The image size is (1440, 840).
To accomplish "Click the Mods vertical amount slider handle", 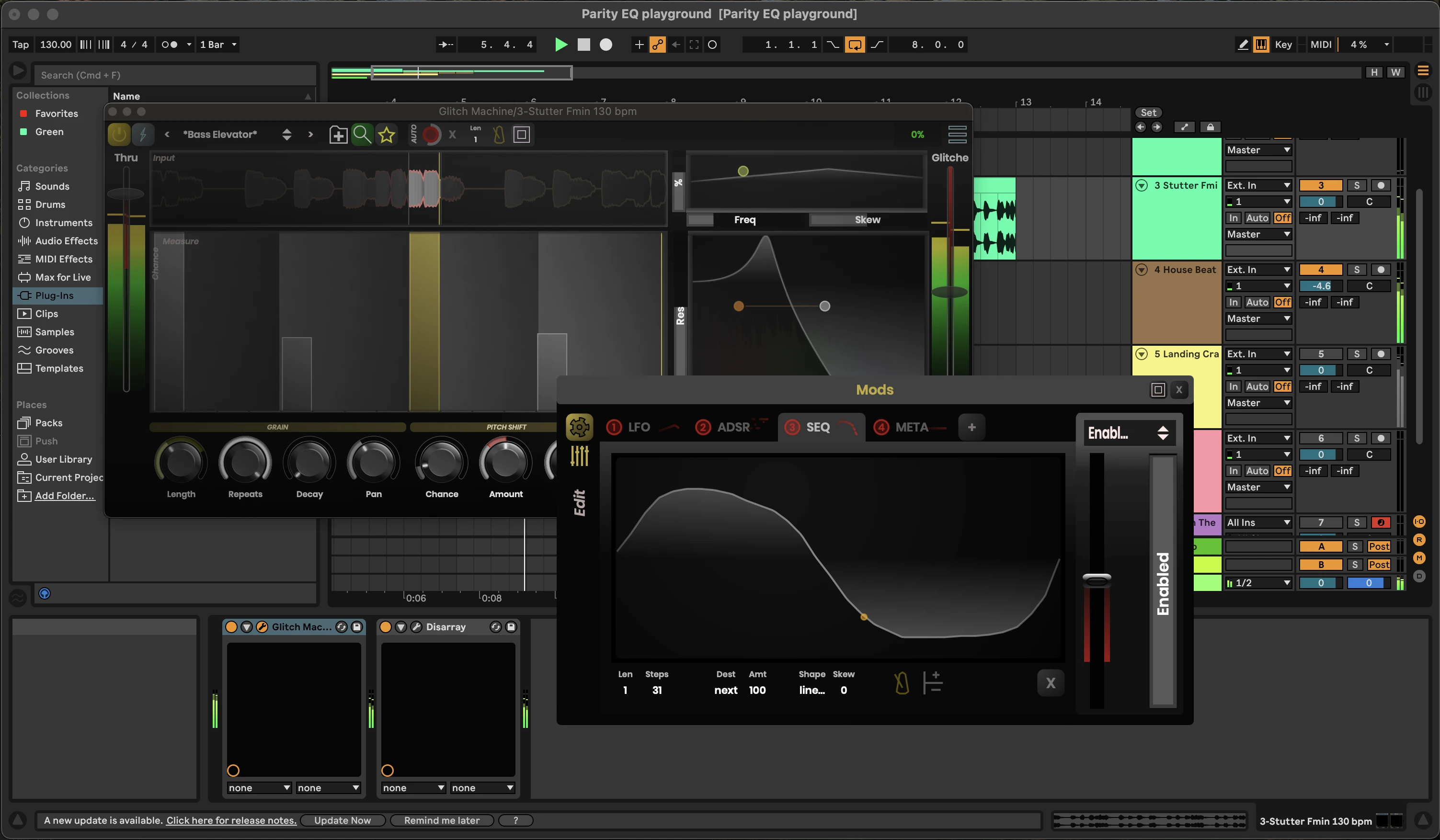I will (x=1097, y=580).
